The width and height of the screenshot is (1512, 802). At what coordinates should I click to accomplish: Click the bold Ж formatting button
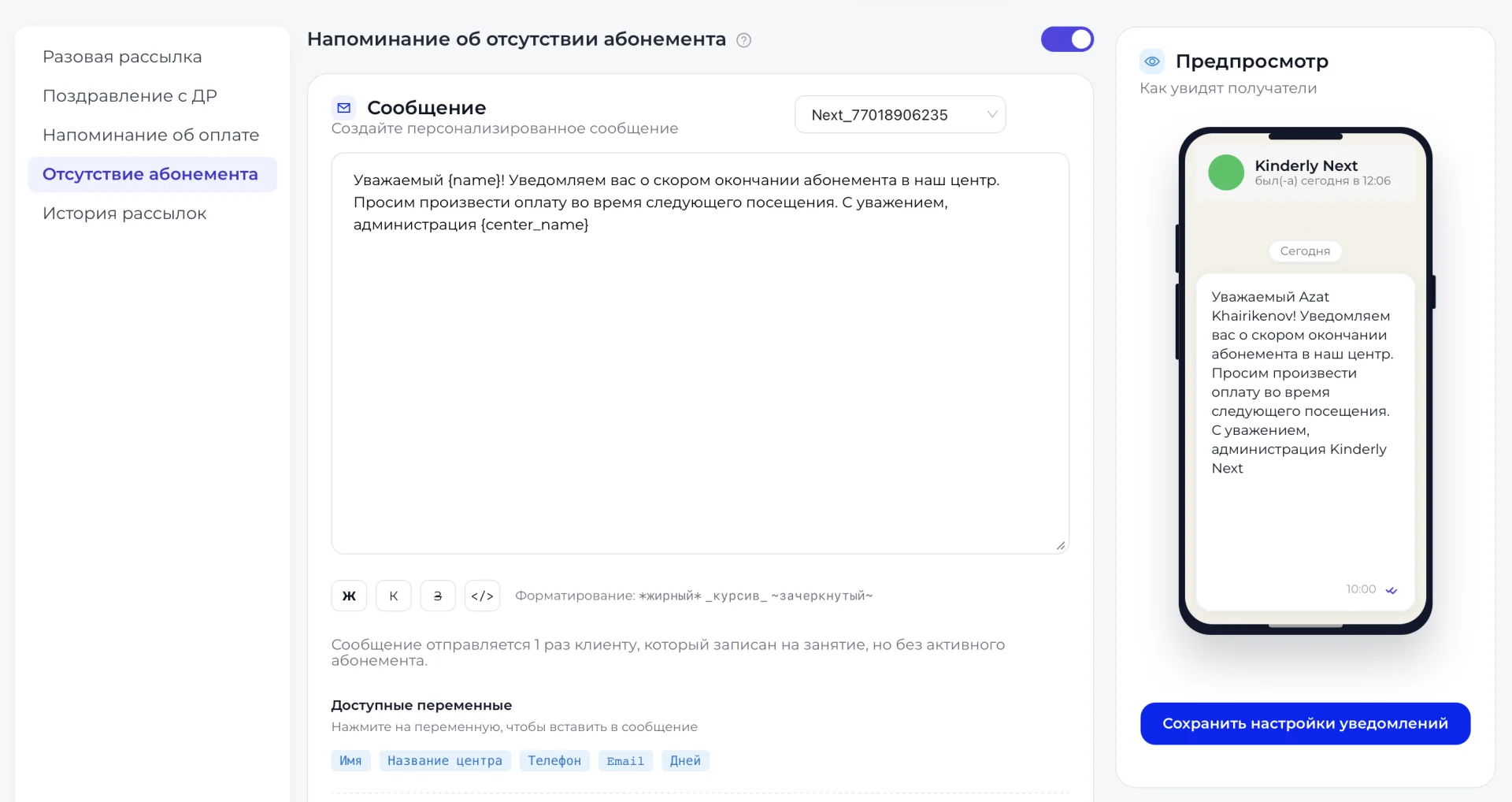coord(349,596)
